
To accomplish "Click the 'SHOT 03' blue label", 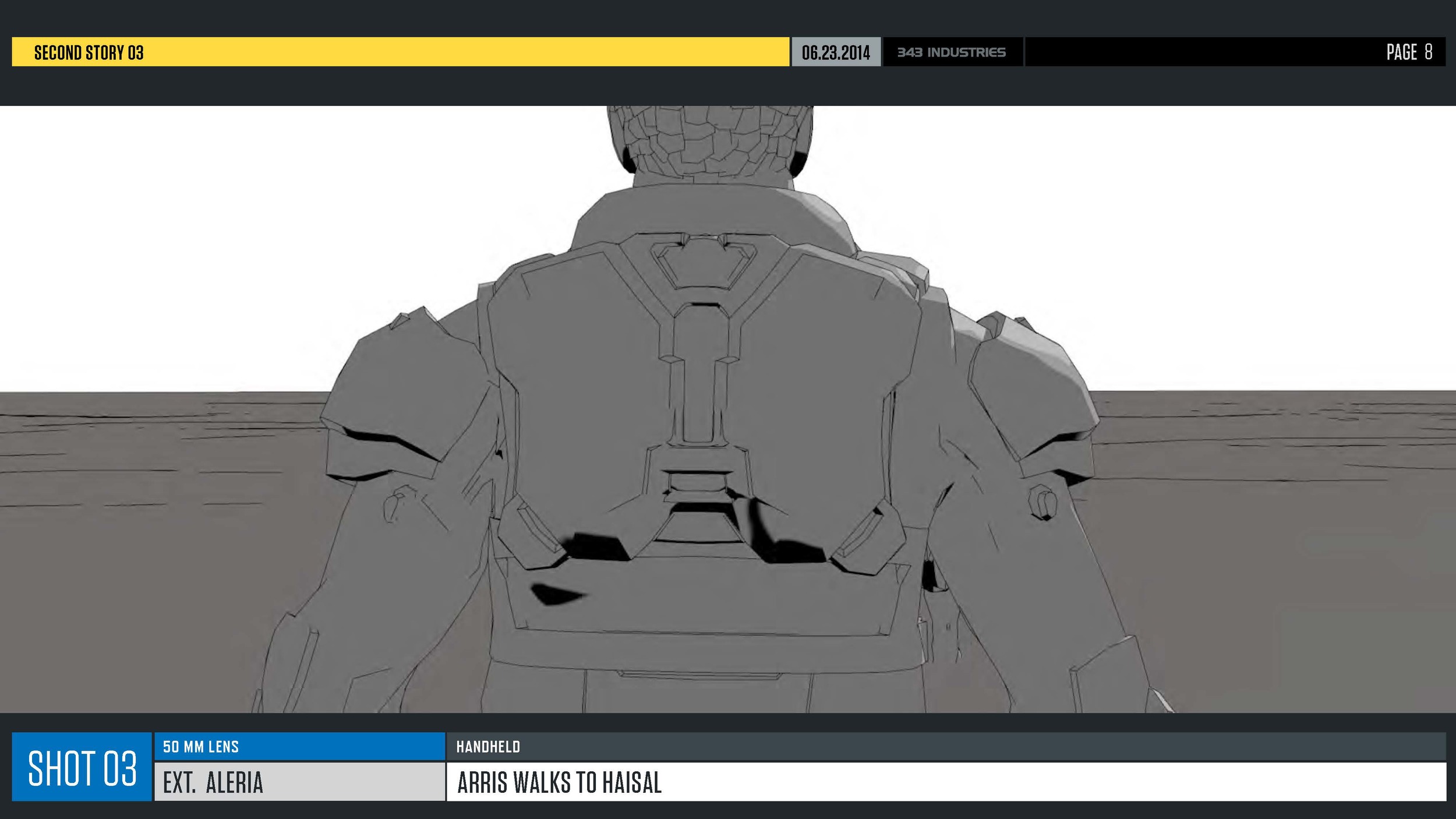I will (82, 767).
